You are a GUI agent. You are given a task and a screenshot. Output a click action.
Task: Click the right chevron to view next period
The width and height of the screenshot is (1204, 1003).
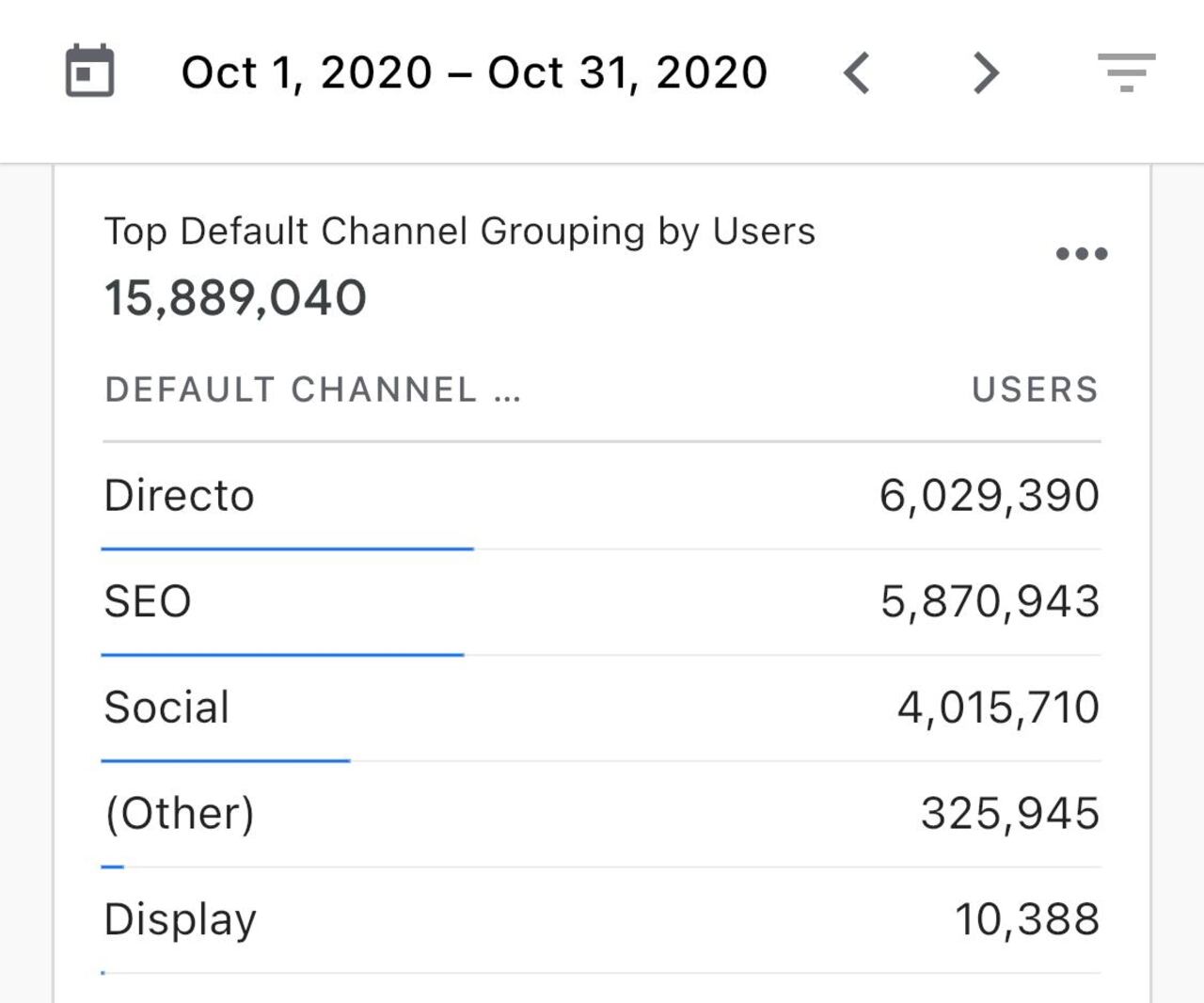coord(984,72)
